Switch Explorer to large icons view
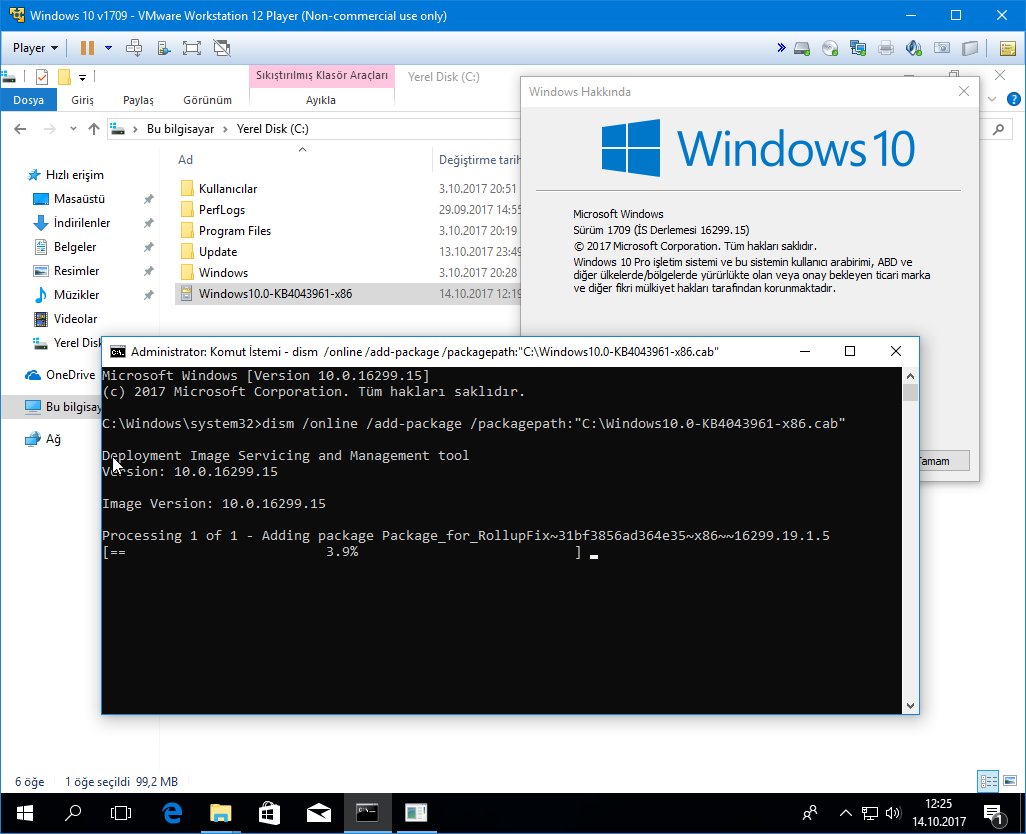The image size is (1026, 834). pyautogui.click(x=1010, y=780)
